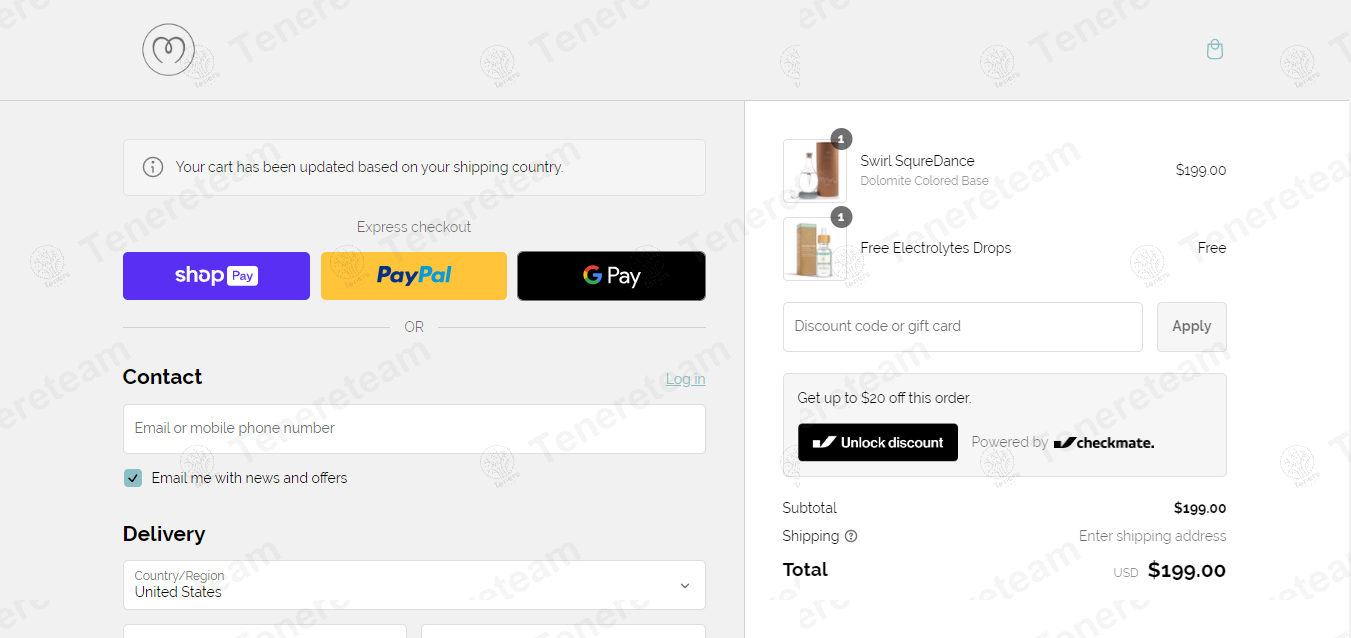Click the info icon in the cart notice
Screen dimensions: 1351x638
(153, 167)
